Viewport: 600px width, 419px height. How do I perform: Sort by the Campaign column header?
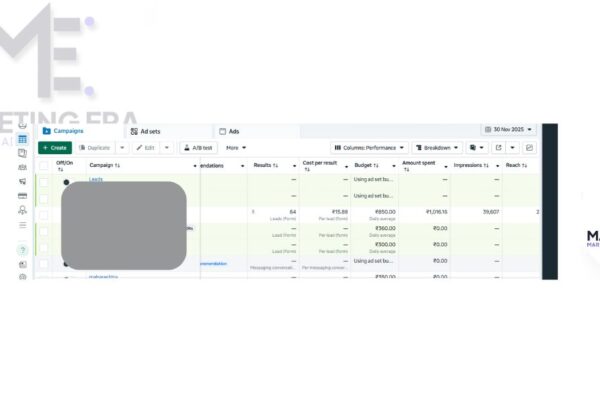coord(104,165)
